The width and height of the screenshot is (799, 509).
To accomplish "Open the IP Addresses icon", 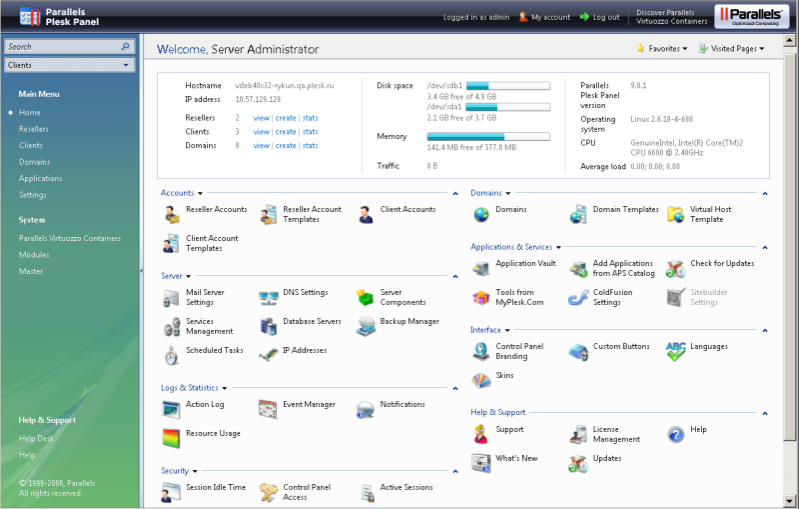I will pyautogui.click(x=269, y=354).
